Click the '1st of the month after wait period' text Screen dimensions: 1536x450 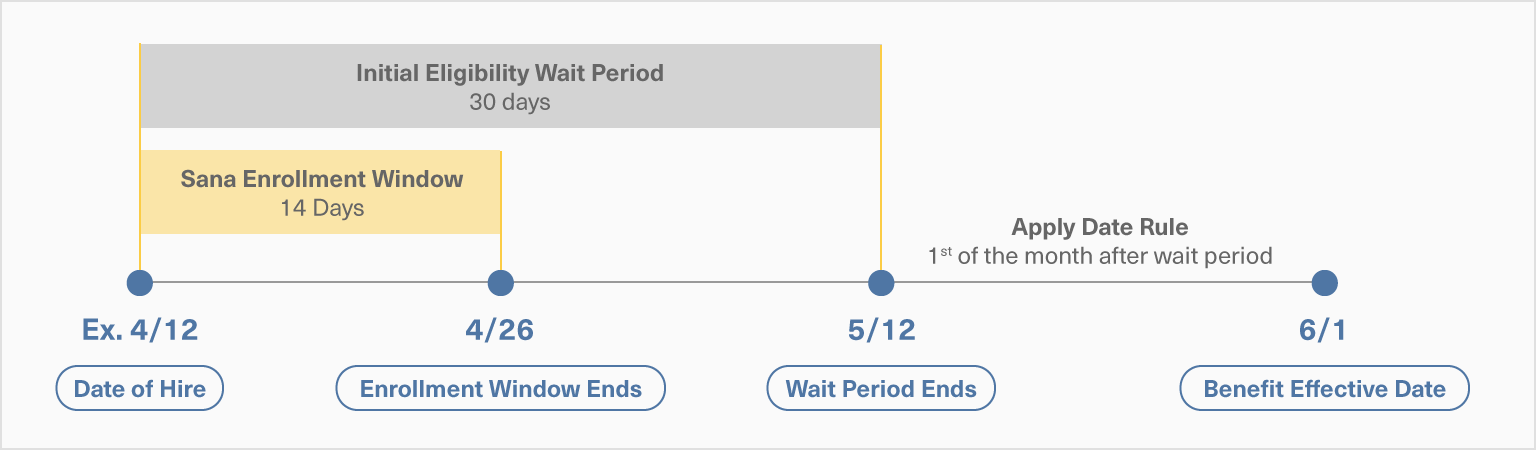pos(1100,256)
